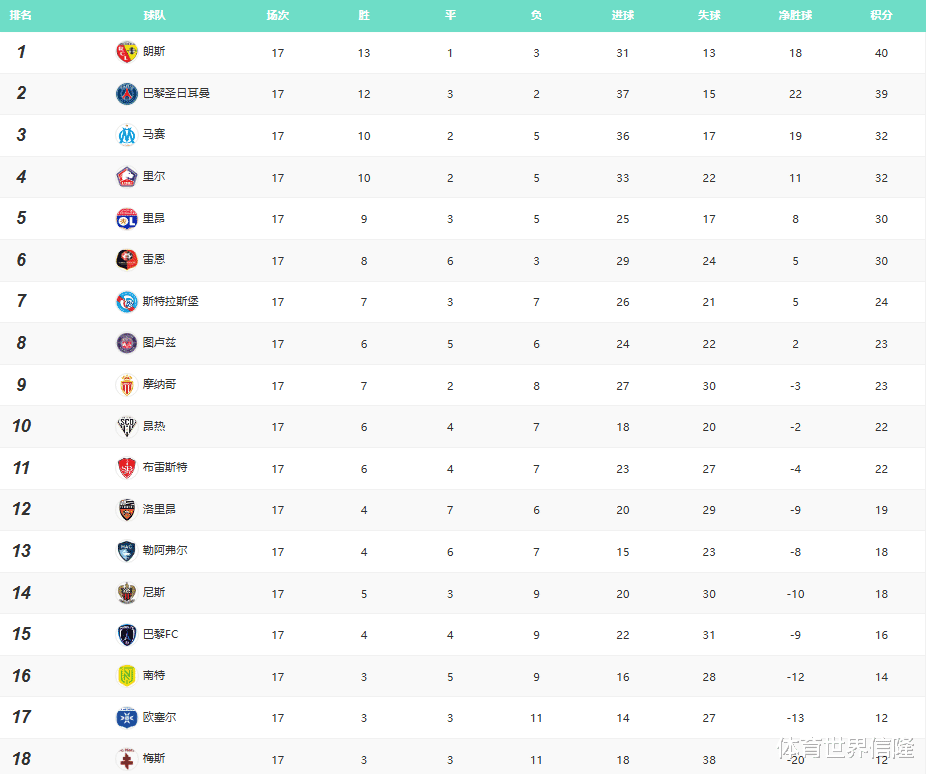Open the 巴黎圣日耳曼 team name link
This screenshot has height=774, width=926.
pos(176,93)
